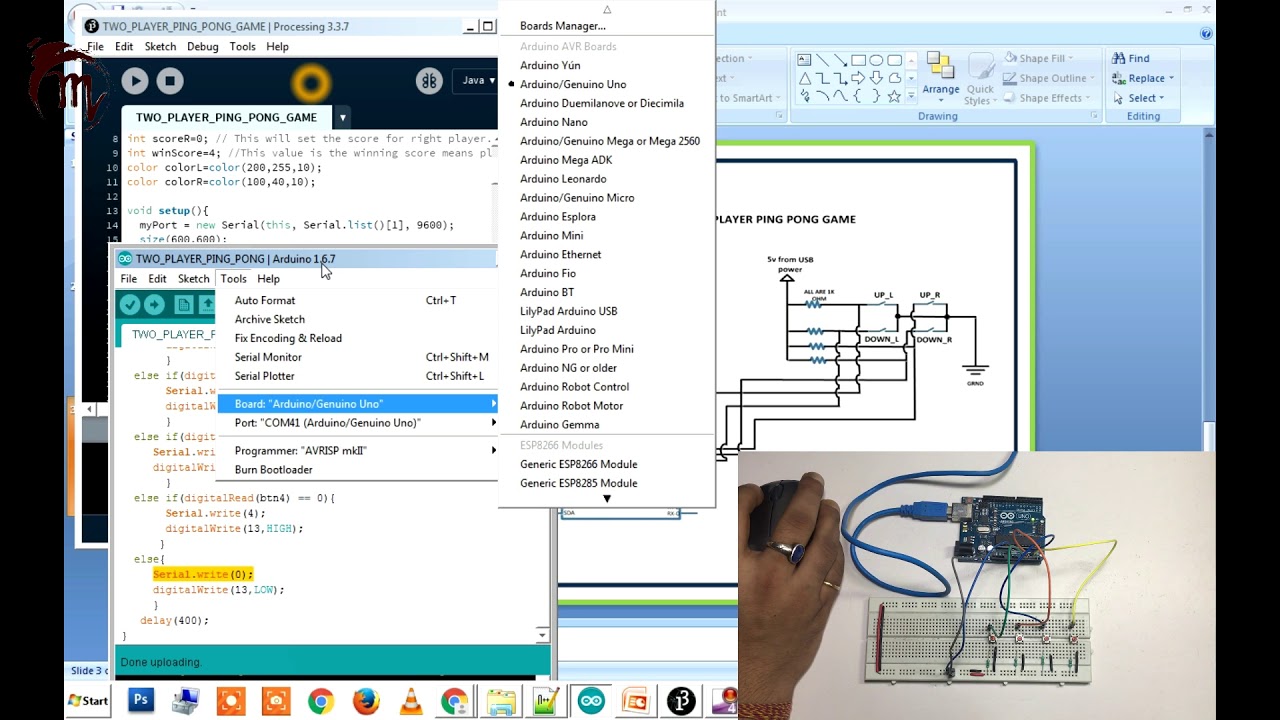Click the Arduino Upload arrow icon
This screenshot has height=720, width=1280.
[155, 305]
